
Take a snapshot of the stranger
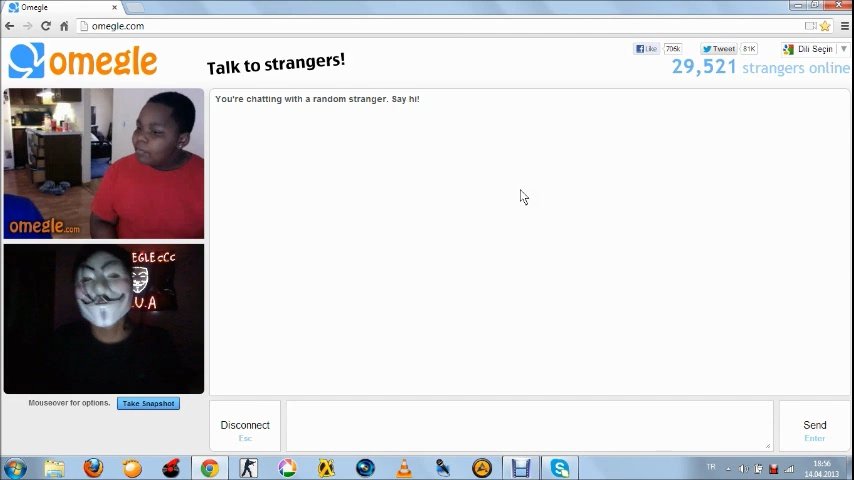coord(148,404)
